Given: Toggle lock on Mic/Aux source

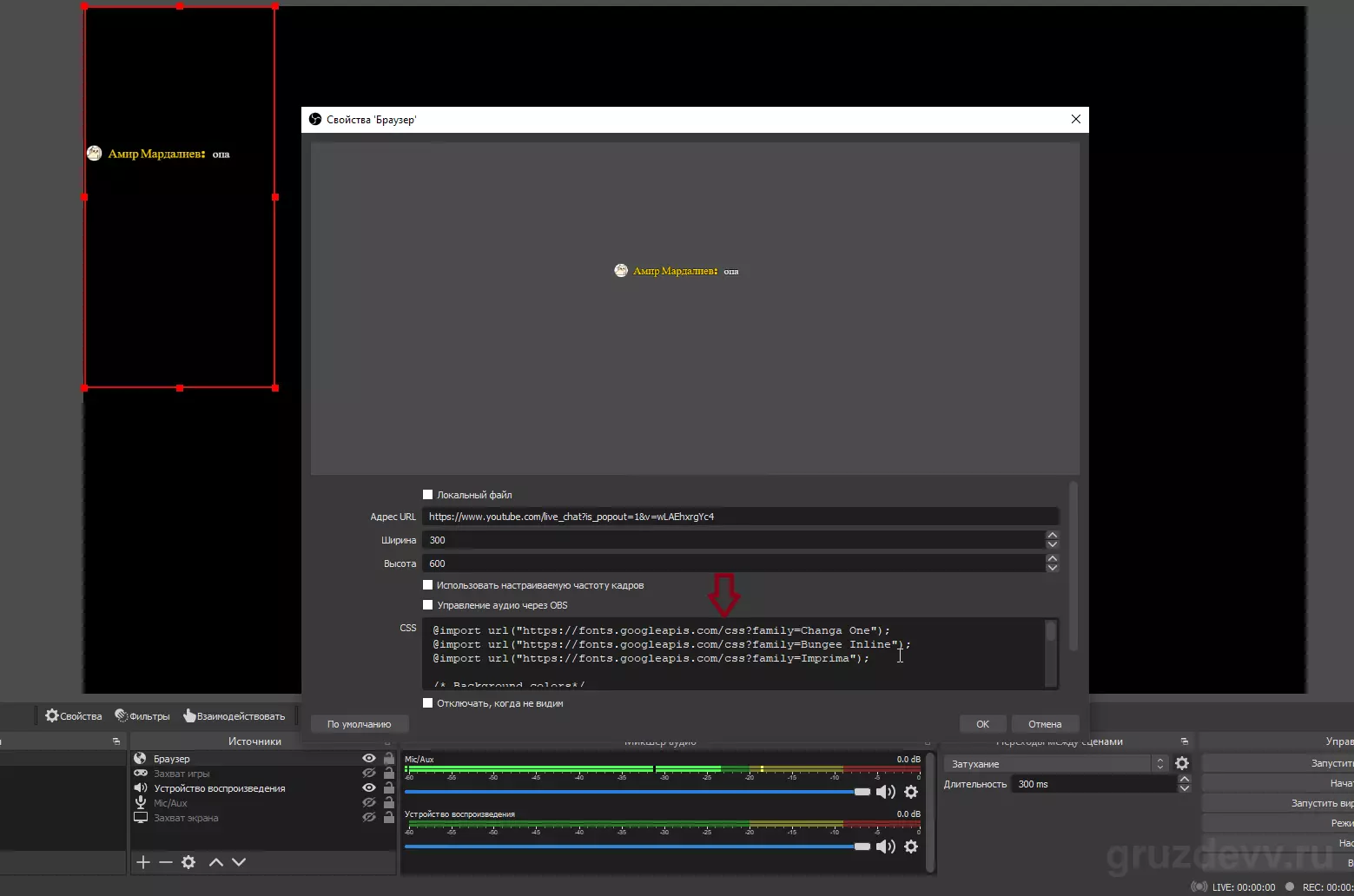Looking at the screenshot, I should point(389,803).
